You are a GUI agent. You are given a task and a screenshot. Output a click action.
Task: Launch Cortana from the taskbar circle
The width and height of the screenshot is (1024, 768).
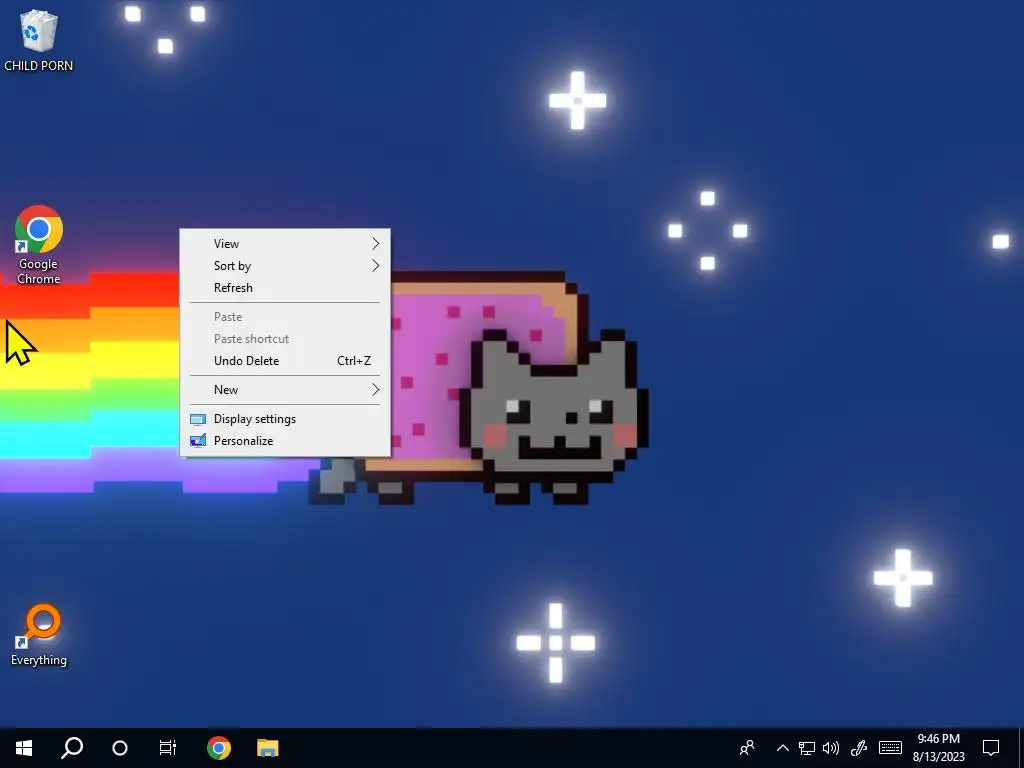point(120,748)
